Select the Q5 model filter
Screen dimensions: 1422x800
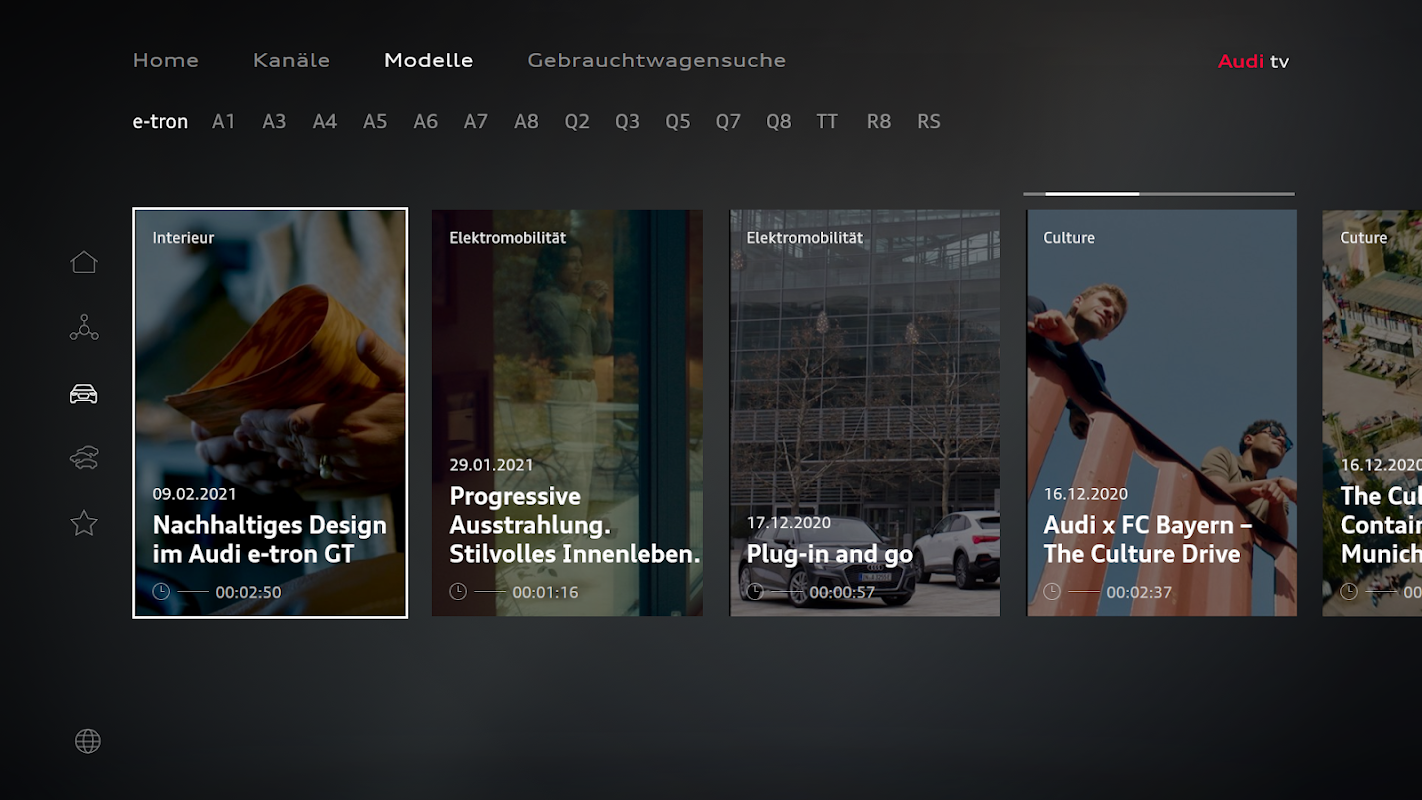(678, 121)
